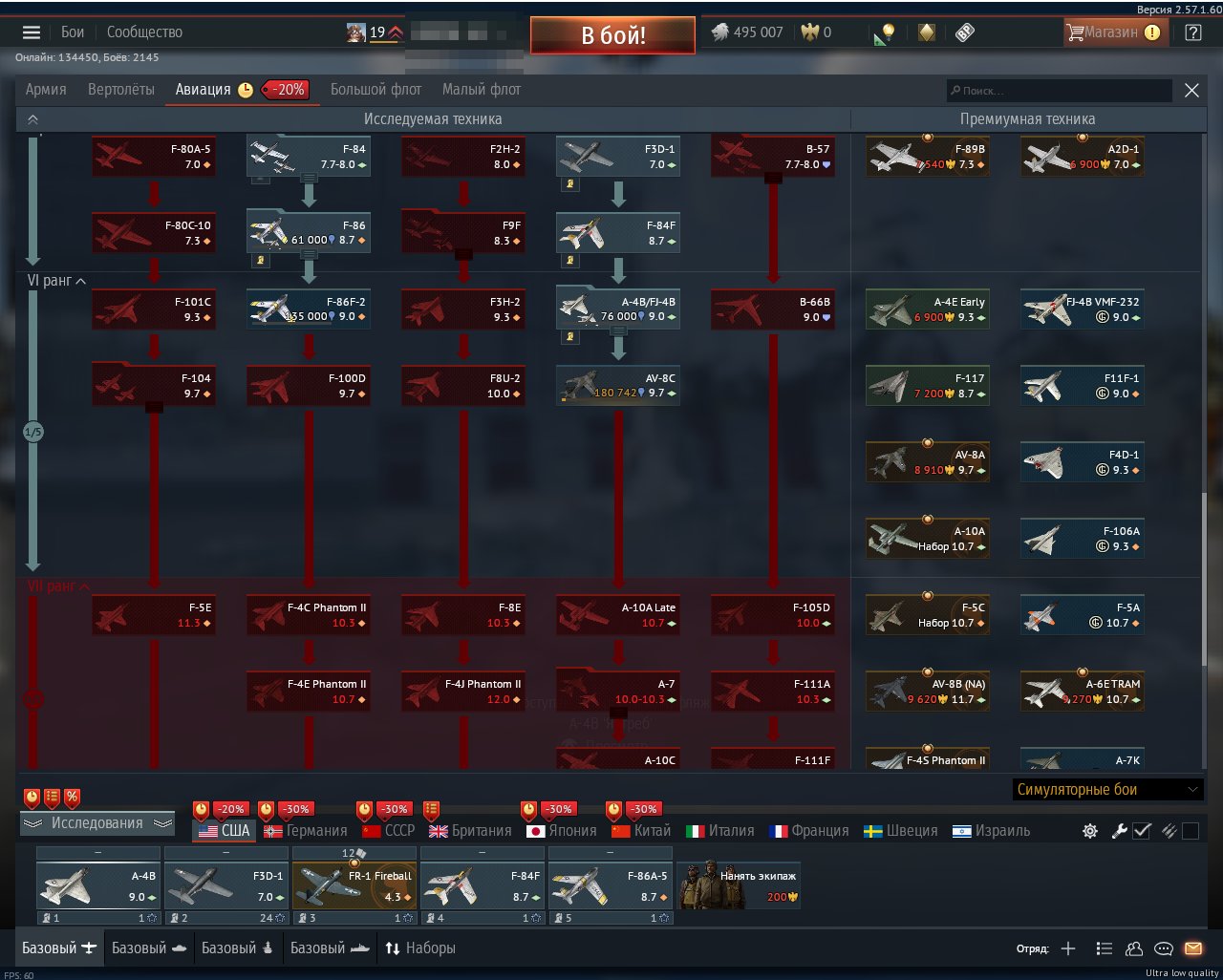Select the F-86A-5 crew slot
The width and height of the screenshot is (1223, 980).
coord(610,885)
